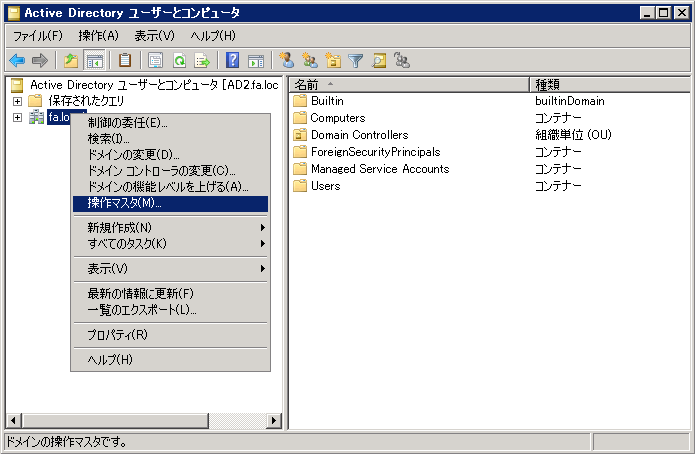Screen dimensions: 695x454
Task: Open Help via blue question mark icon
Action: pyautogui.click(x=232, y=60)
